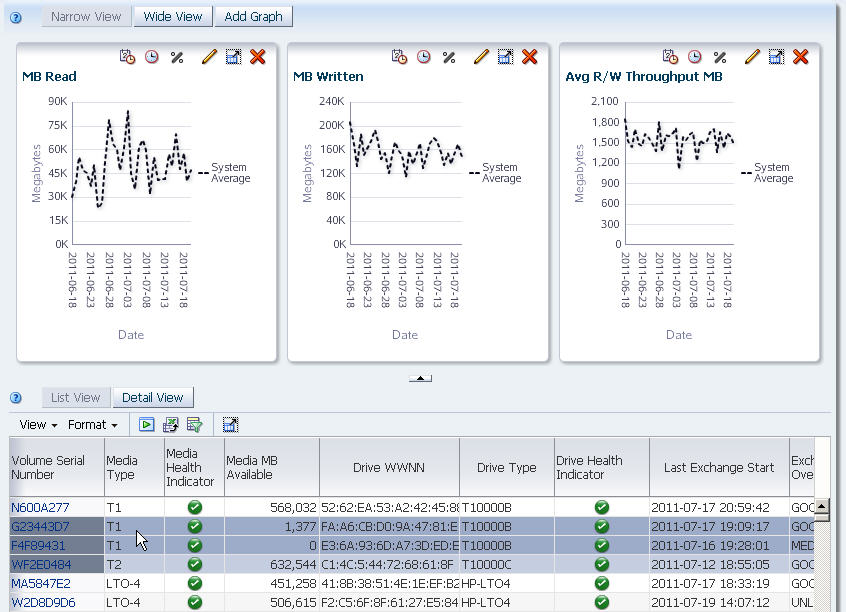Click the Add Graph button

point(254,17)
